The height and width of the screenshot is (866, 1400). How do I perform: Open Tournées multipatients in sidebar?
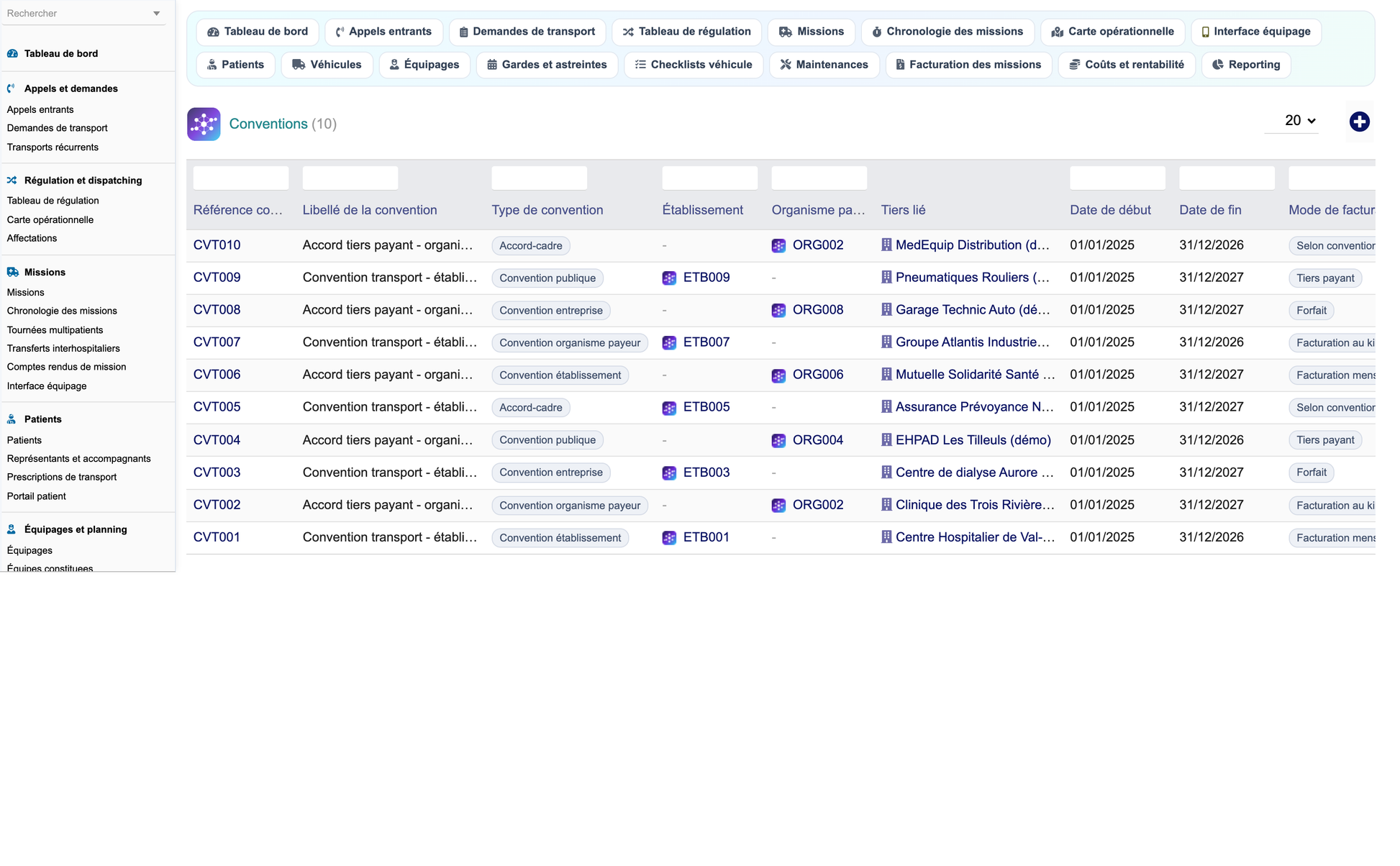[55, 330]
